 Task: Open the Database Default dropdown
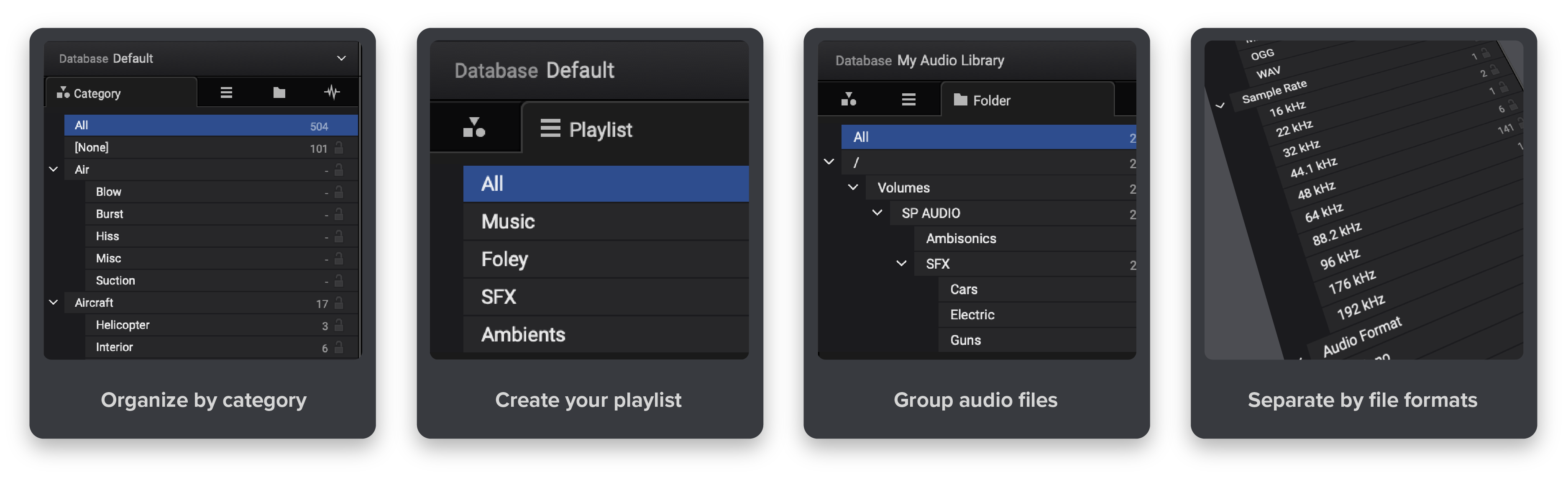pyautogui.click(x=341, y=58)
